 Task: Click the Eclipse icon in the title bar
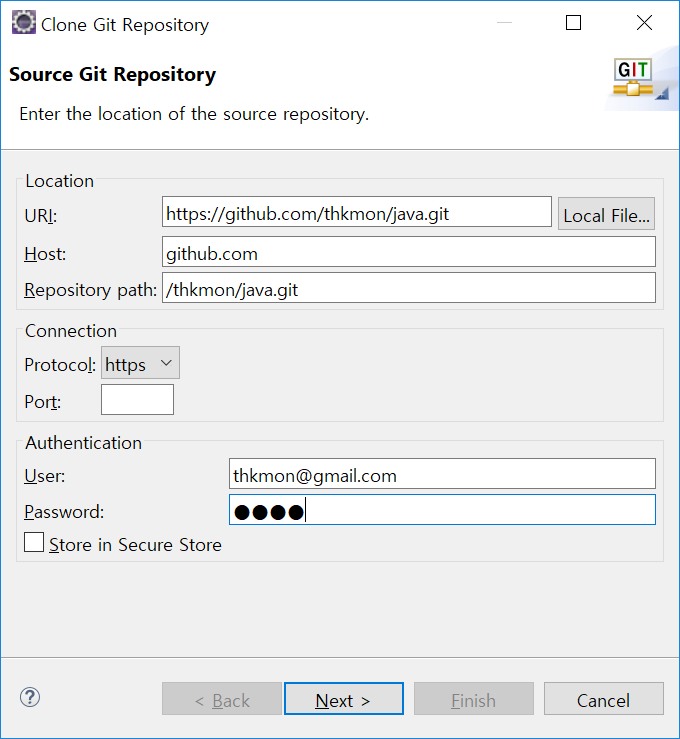click(22, 24)
